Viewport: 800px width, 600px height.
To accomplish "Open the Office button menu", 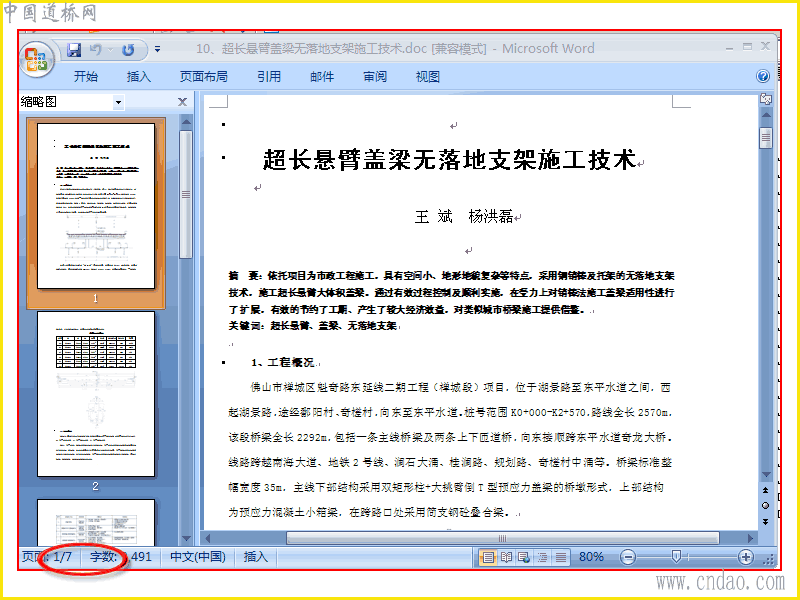I will point(37,60).
